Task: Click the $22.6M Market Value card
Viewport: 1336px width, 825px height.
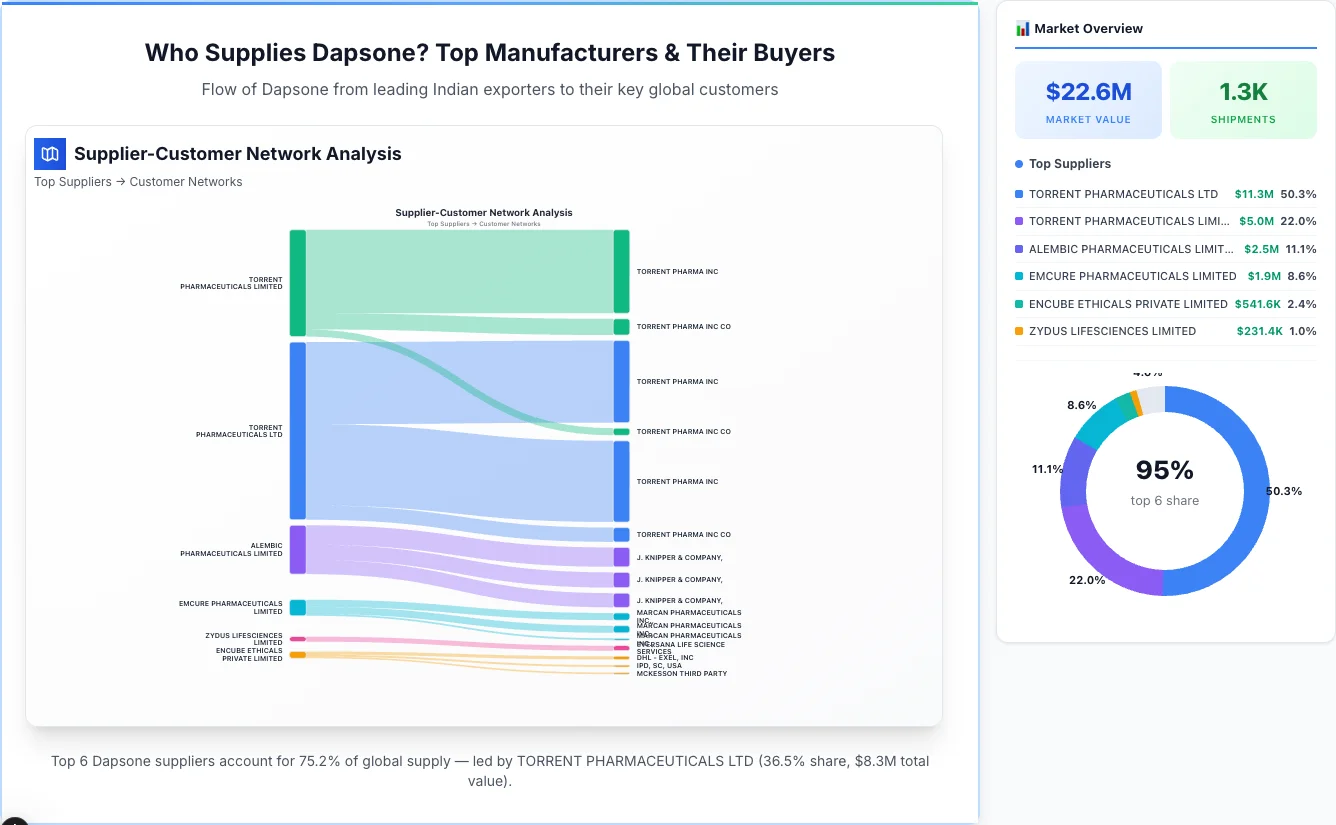Action: (x=1088, y=99)
